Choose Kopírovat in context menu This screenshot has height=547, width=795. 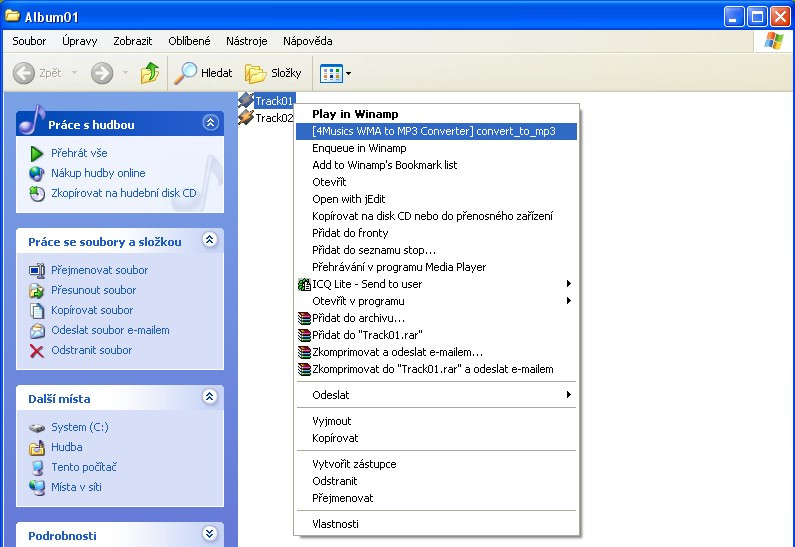click(x=436, y=438)
